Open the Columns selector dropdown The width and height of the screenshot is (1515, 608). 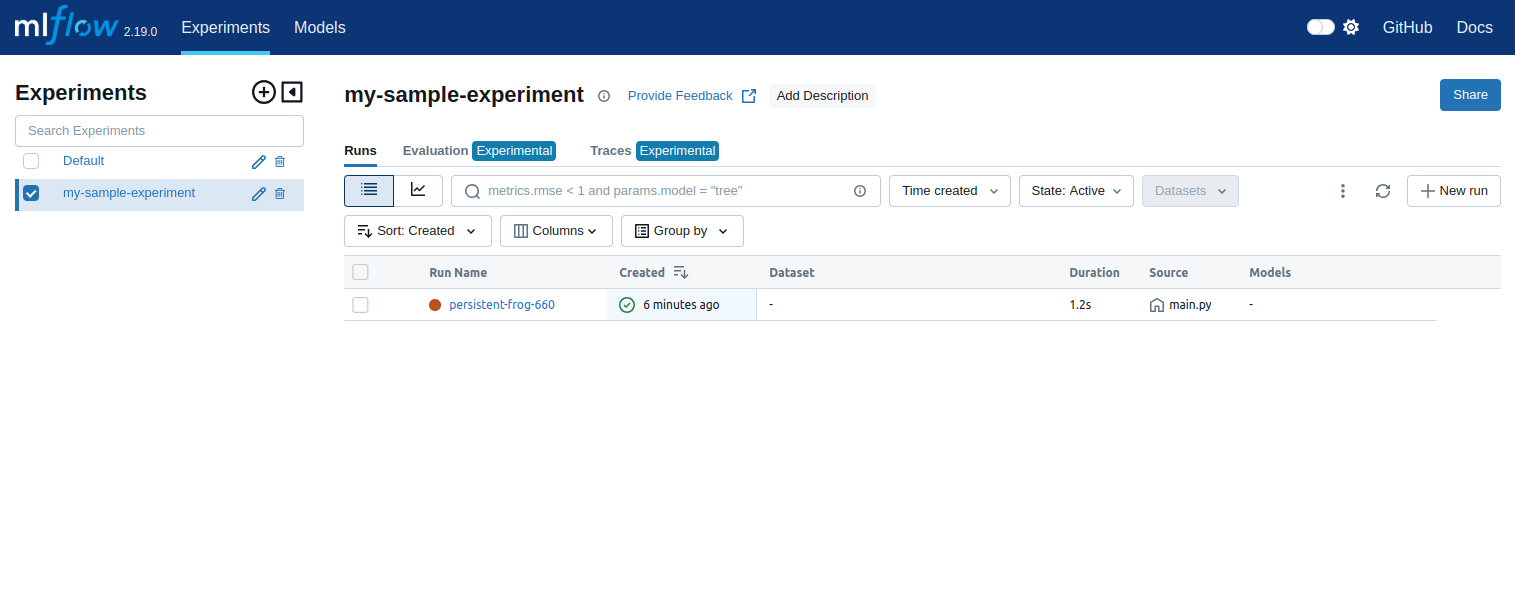pos(556,231)
